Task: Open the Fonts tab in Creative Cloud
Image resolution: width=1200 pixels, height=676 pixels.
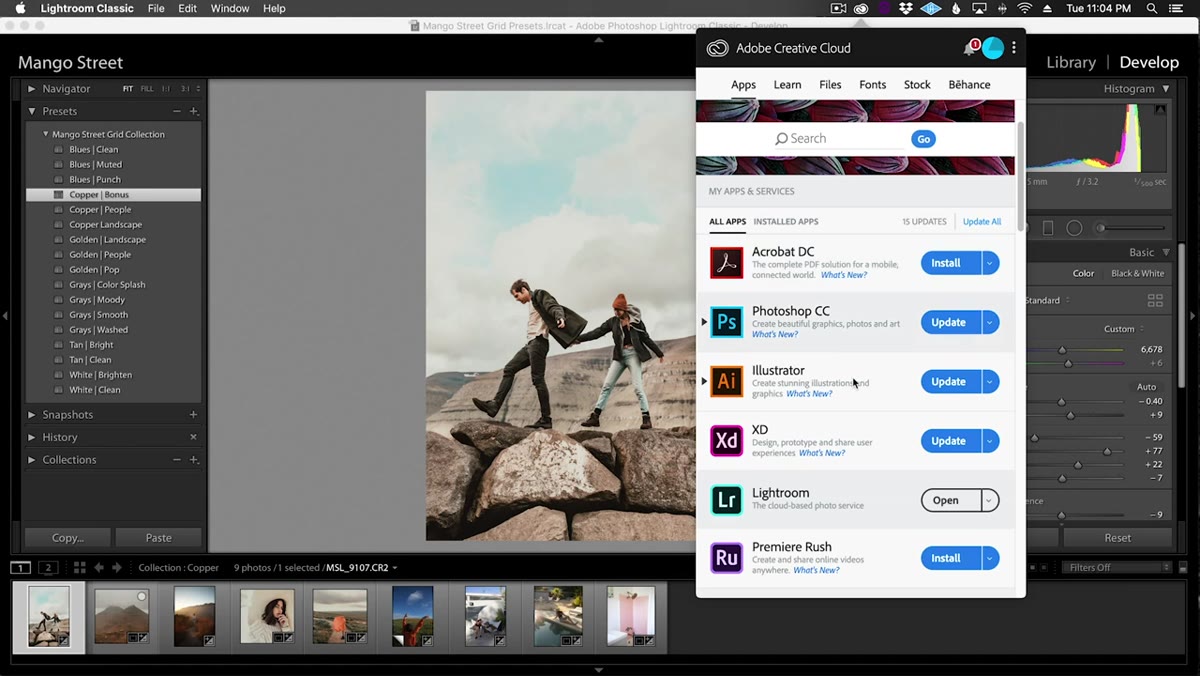Action: click(873, 85)
